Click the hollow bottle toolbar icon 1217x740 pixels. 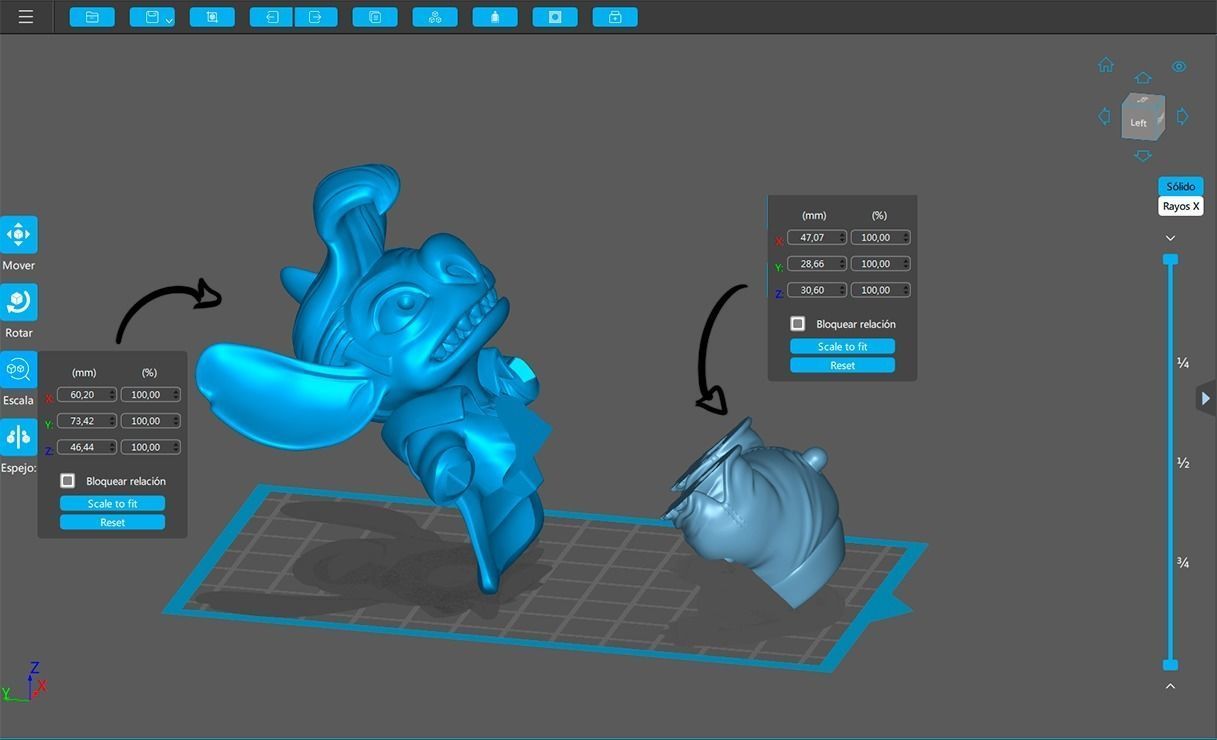pos(495,17)
